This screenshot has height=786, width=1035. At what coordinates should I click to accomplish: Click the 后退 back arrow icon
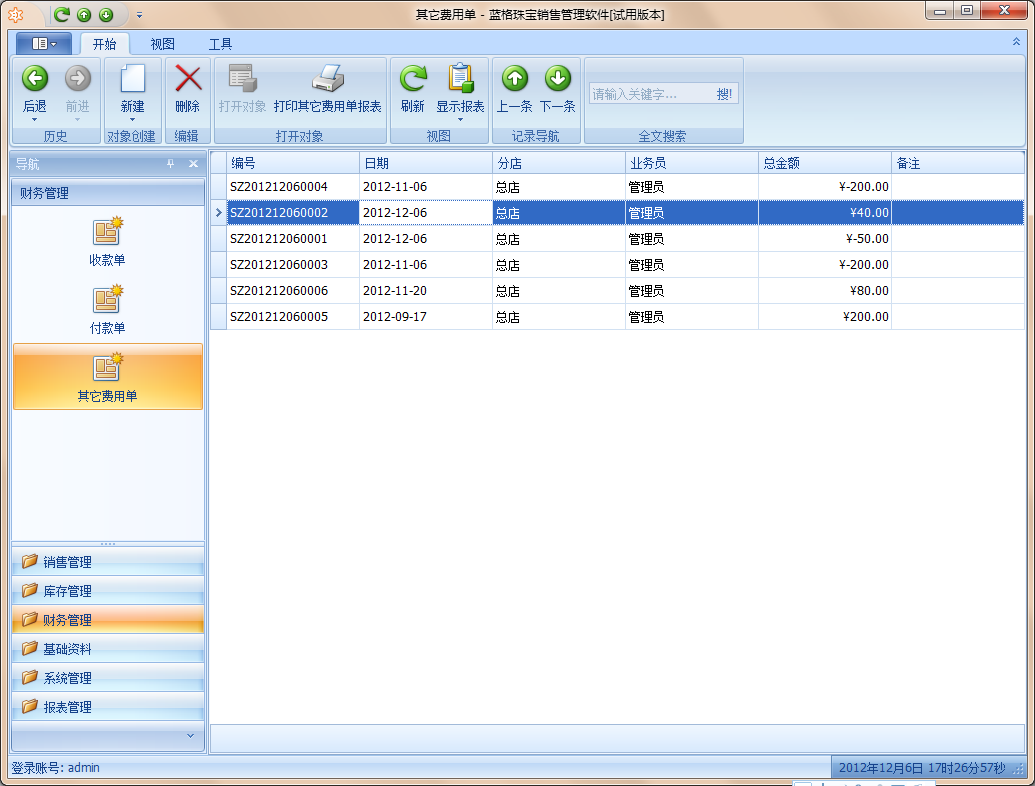click(x=35, y=79)
